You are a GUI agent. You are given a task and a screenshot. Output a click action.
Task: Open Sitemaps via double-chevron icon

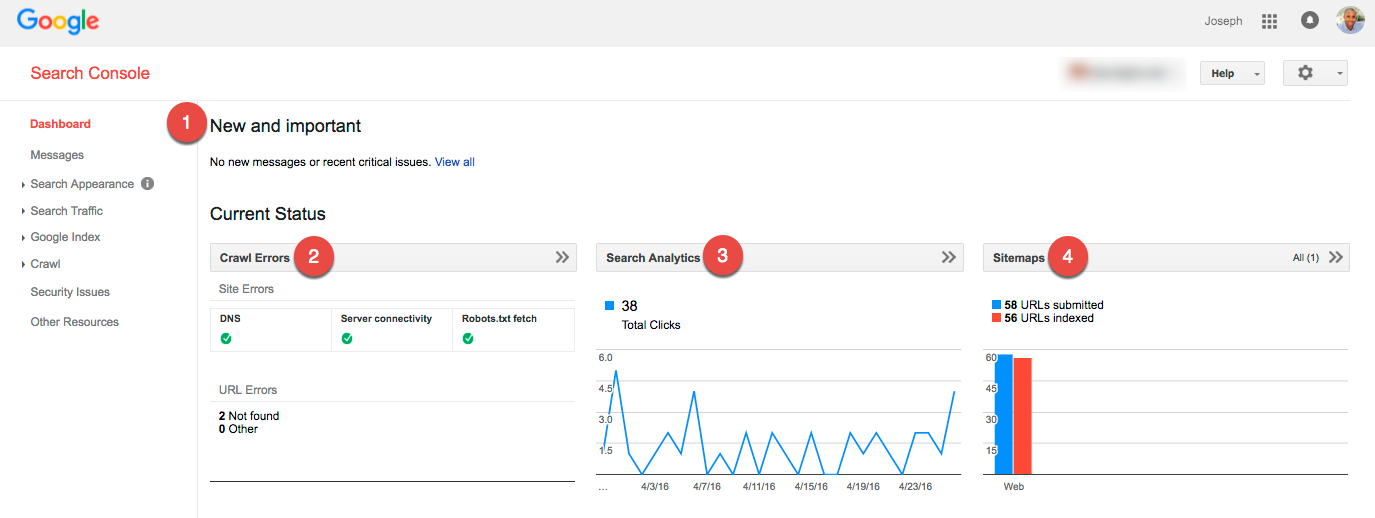(x=1336, y=257)
